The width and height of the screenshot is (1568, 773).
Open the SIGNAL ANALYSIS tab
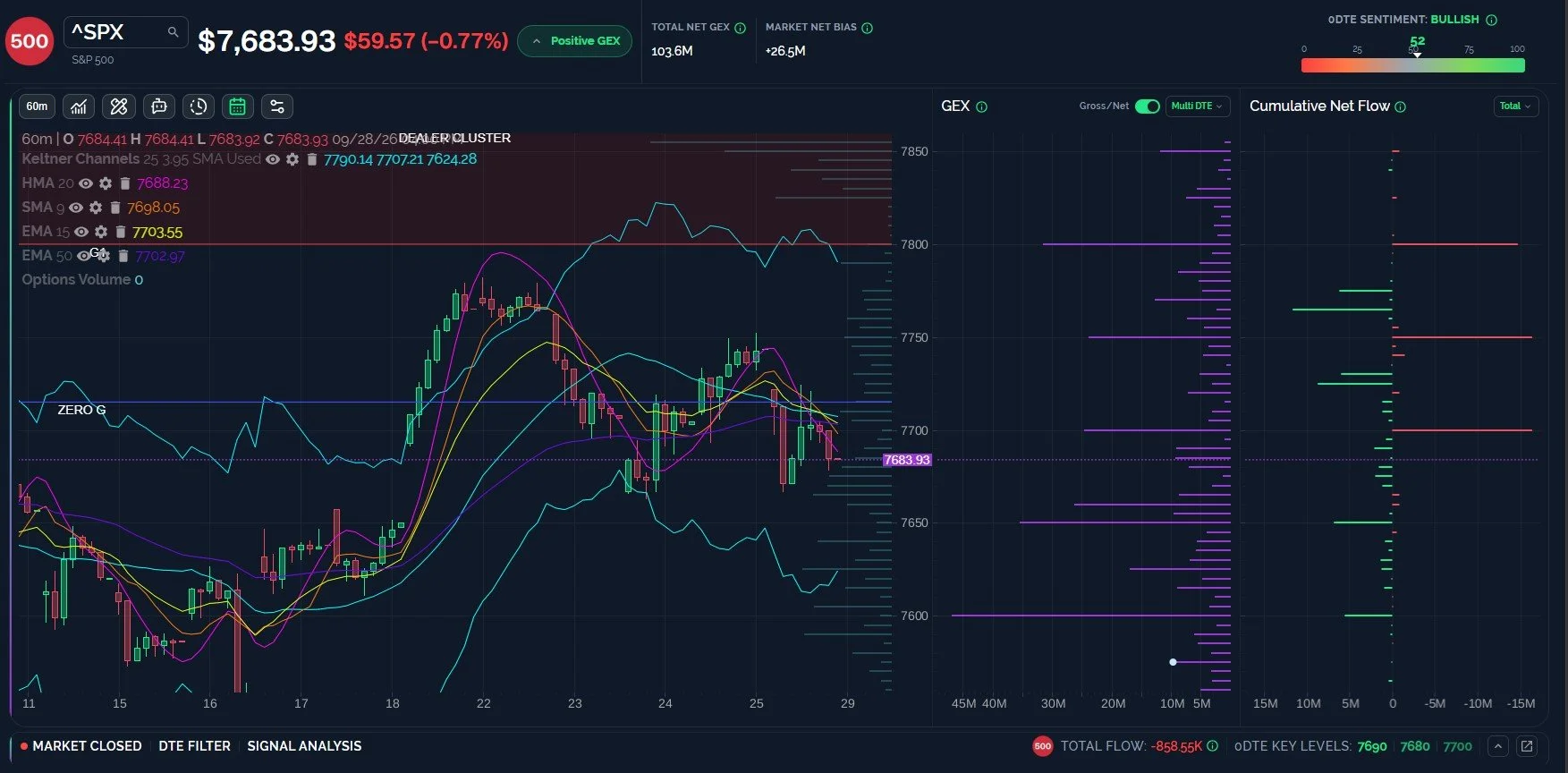(304, 746)
